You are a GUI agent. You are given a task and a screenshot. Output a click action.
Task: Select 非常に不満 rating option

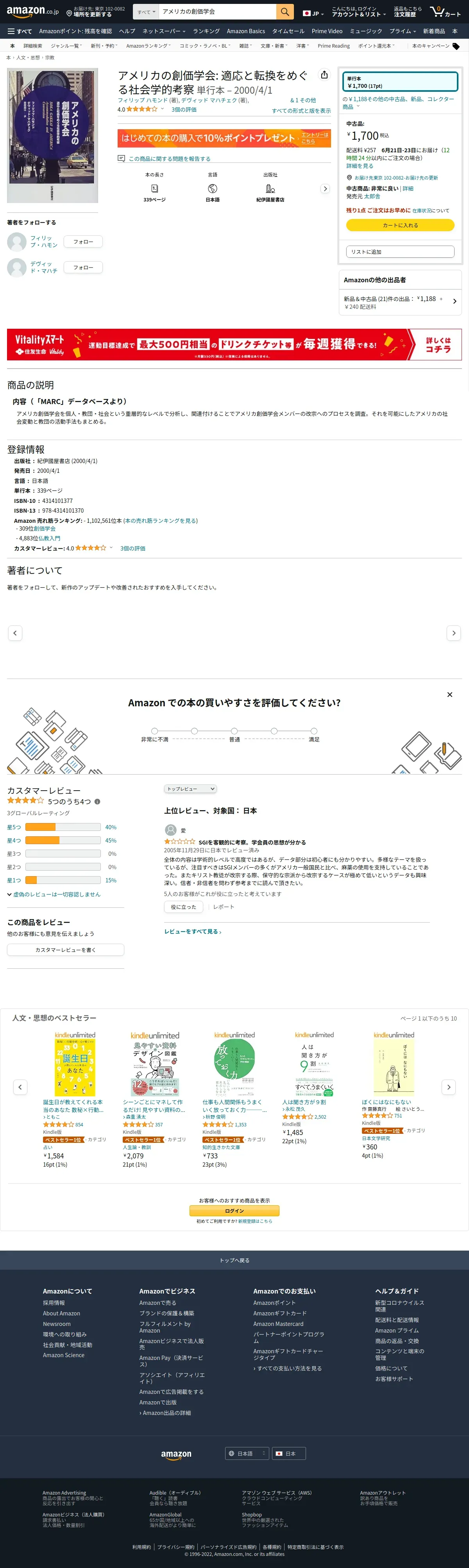point(155,731)
